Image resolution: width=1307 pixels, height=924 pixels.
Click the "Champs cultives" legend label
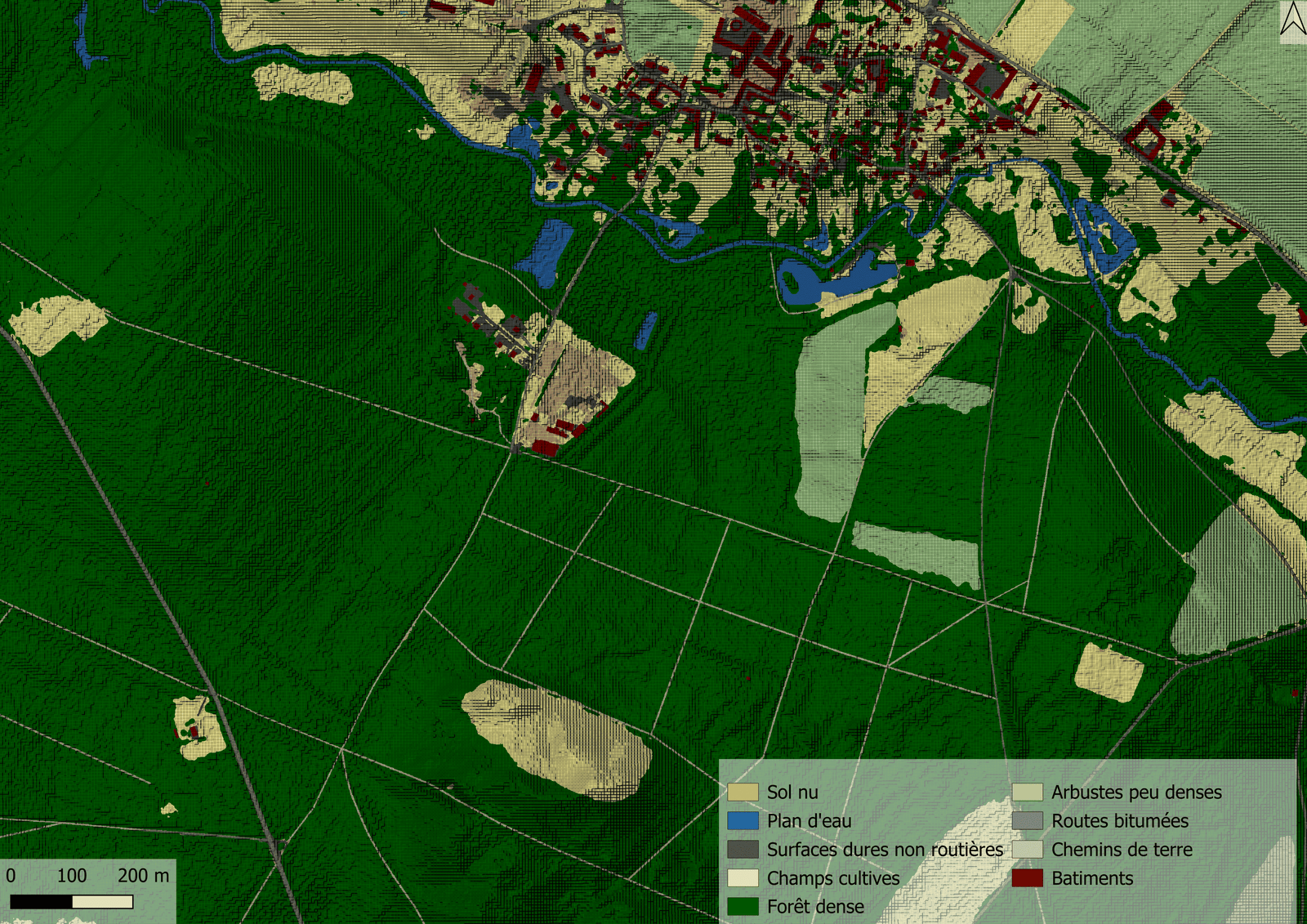tap(832, 878)
